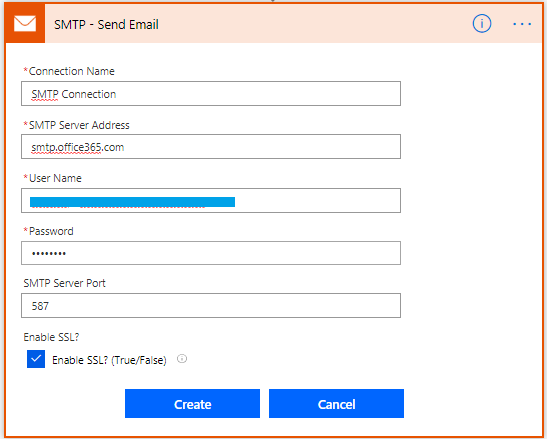Select the User Name input field
Viewport: 547px width, 439px height.
(211, 201)
